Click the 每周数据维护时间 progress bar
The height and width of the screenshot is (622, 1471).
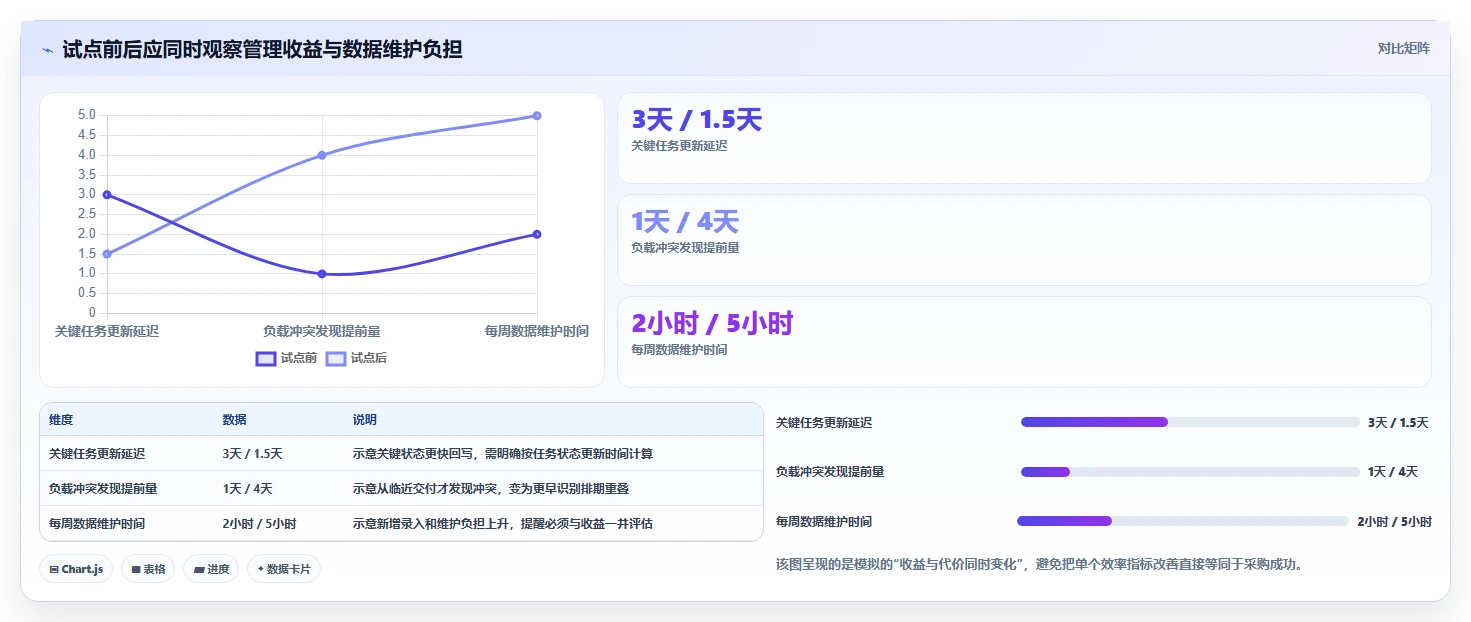pos(1183,521)
